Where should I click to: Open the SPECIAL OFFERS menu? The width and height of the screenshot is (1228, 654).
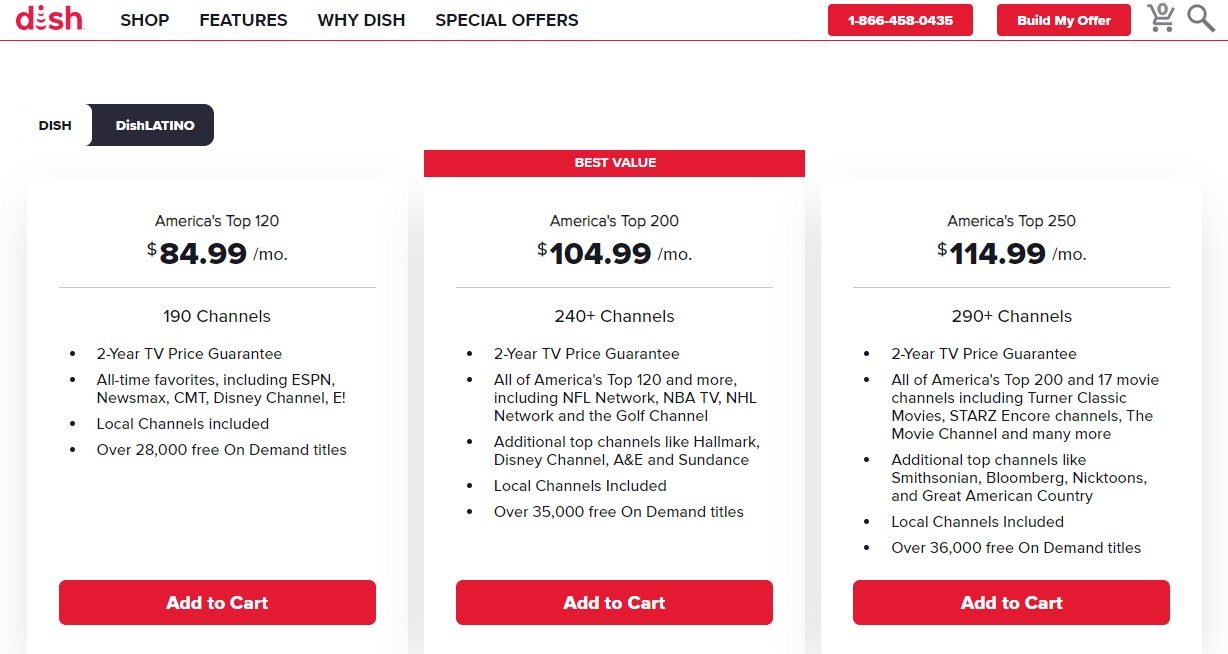(x=506, y=19)
